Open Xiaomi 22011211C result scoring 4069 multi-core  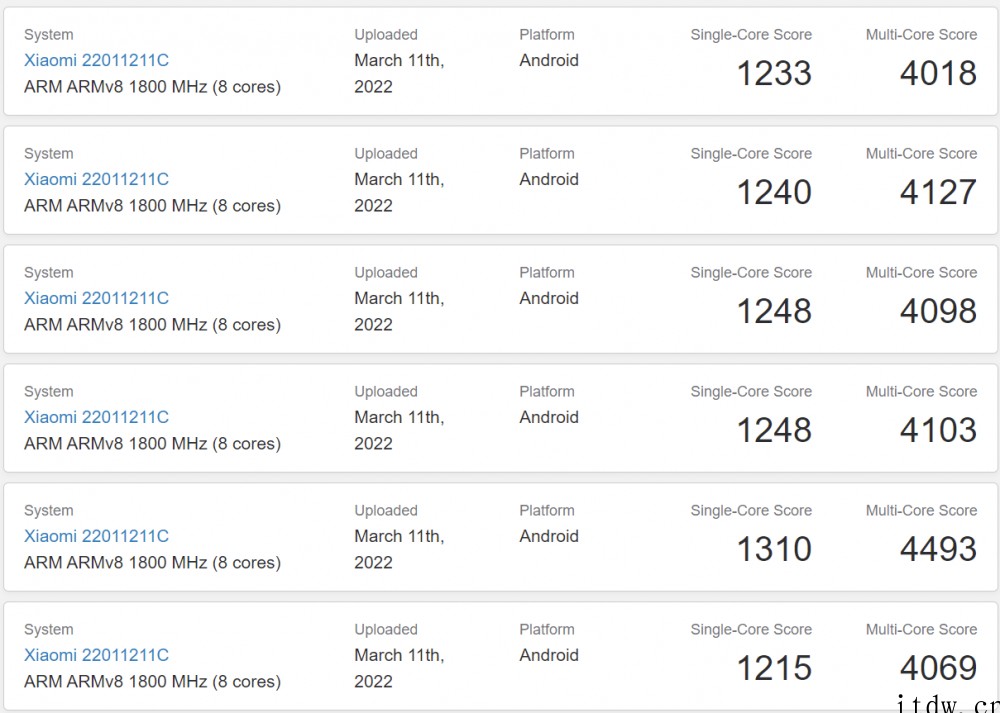[x=96, y=655]
